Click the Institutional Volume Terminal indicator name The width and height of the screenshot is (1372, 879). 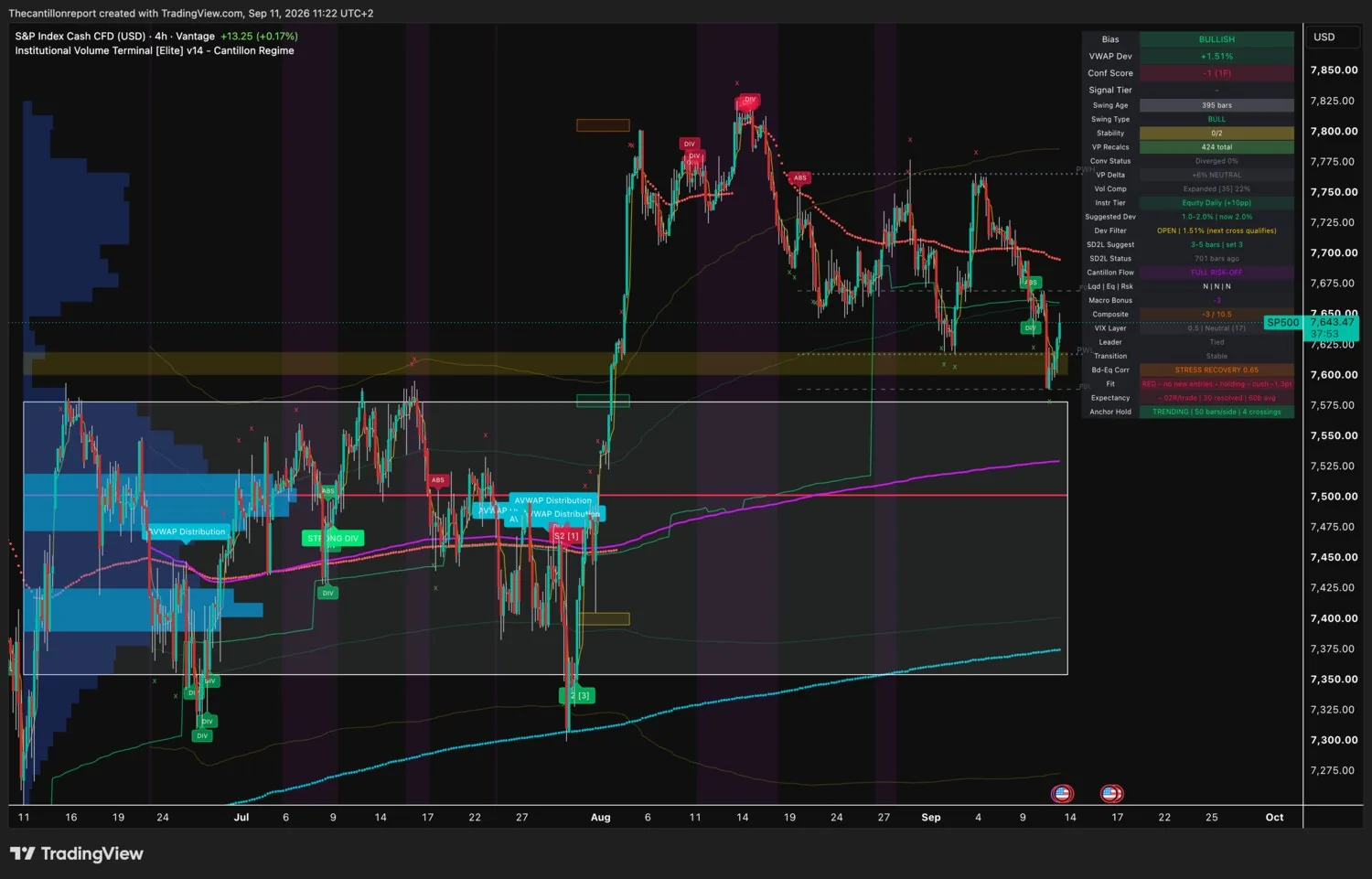click(155, 50)
